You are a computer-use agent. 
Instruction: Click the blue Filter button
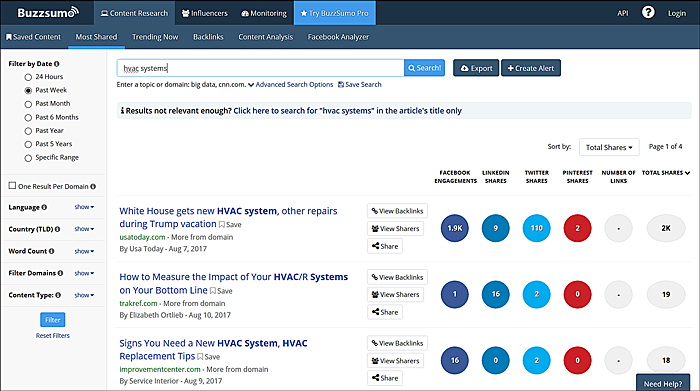pos(53,320)
